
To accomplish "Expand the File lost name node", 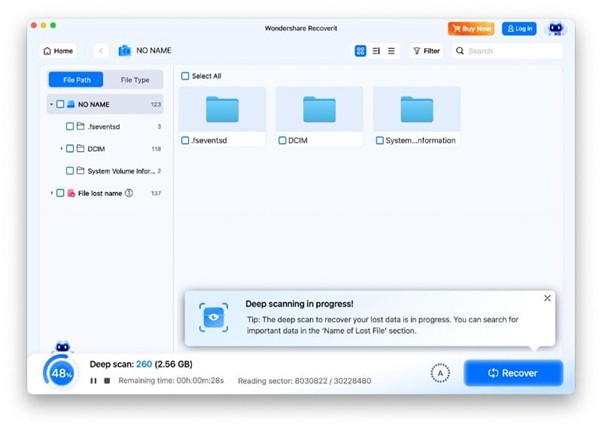I will pos(51,193).
